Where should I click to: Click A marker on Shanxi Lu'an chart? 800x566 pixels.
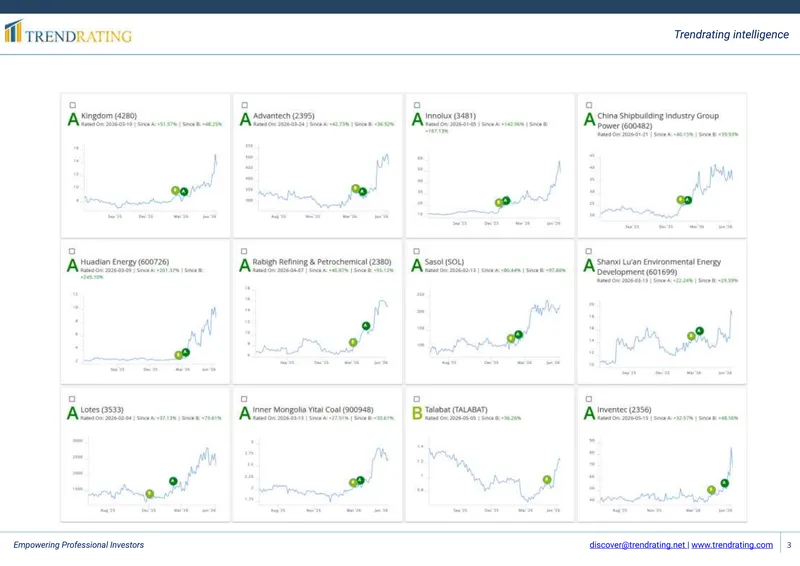coord(699,331)
